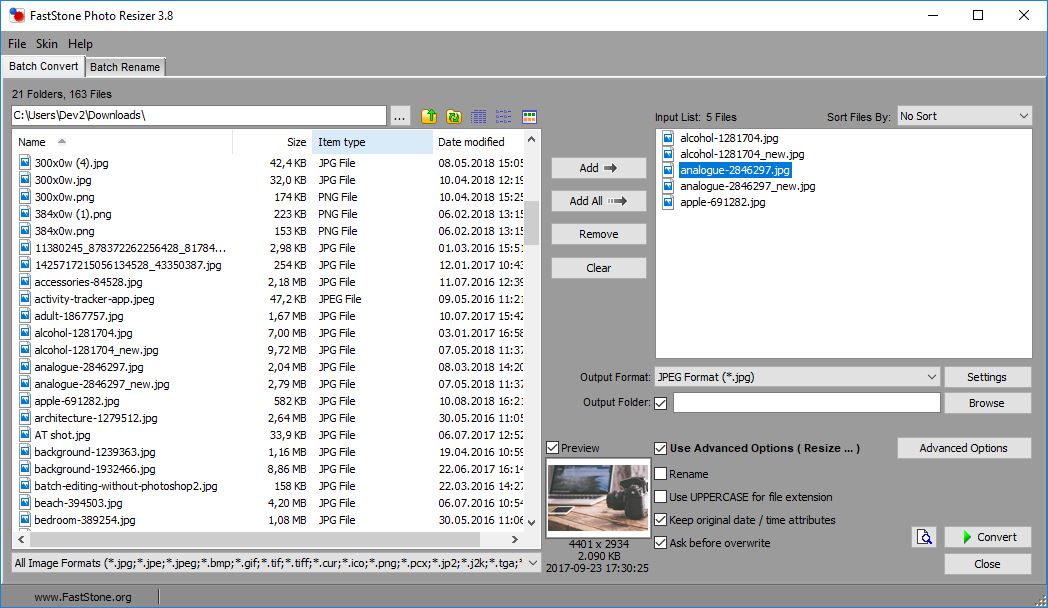Click Input List icon beside alcohol-1281704.jpg
1048x608 pixels.
point(668,138)
